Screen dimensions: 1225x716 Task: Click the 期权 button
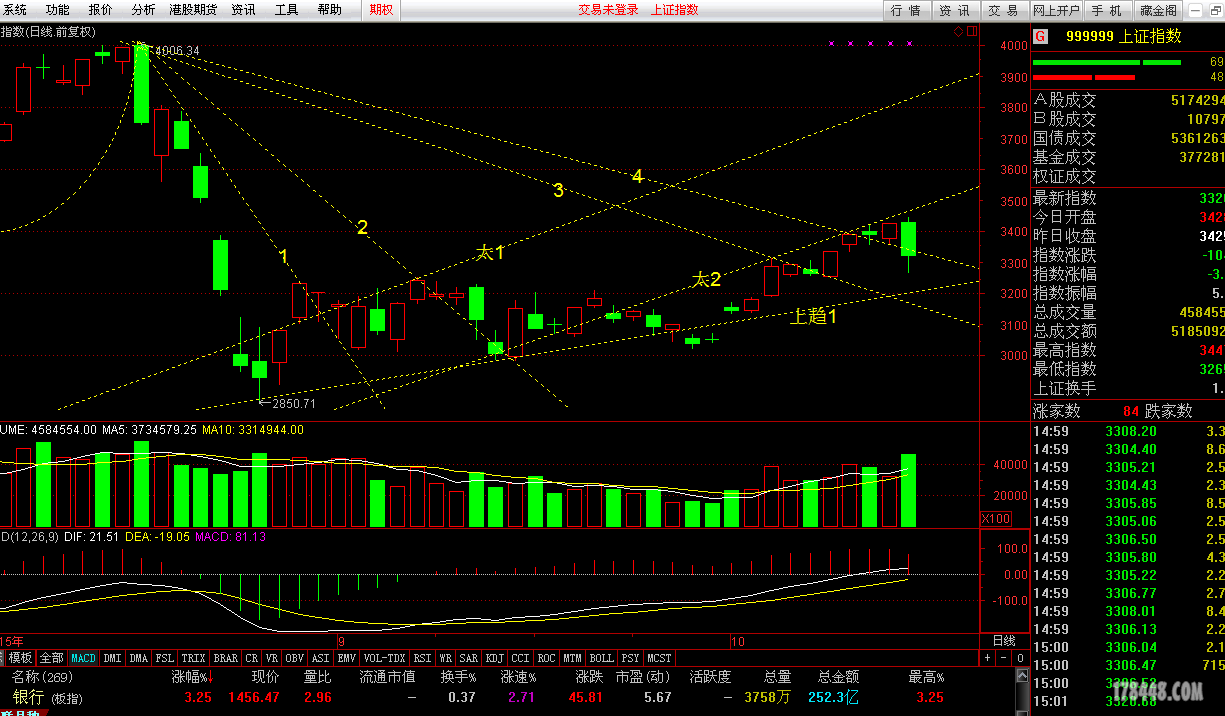pyautogui.click(x=381, y=10)
